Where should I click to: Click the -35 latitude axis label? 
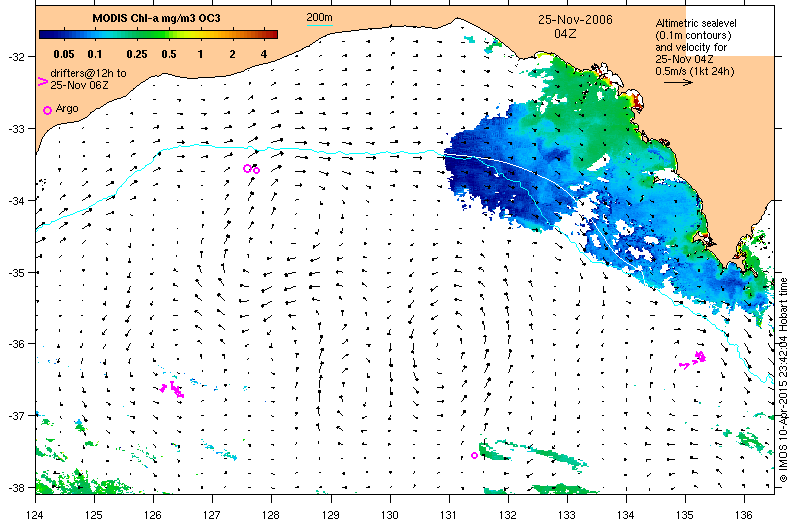click(x=15, y=273)
